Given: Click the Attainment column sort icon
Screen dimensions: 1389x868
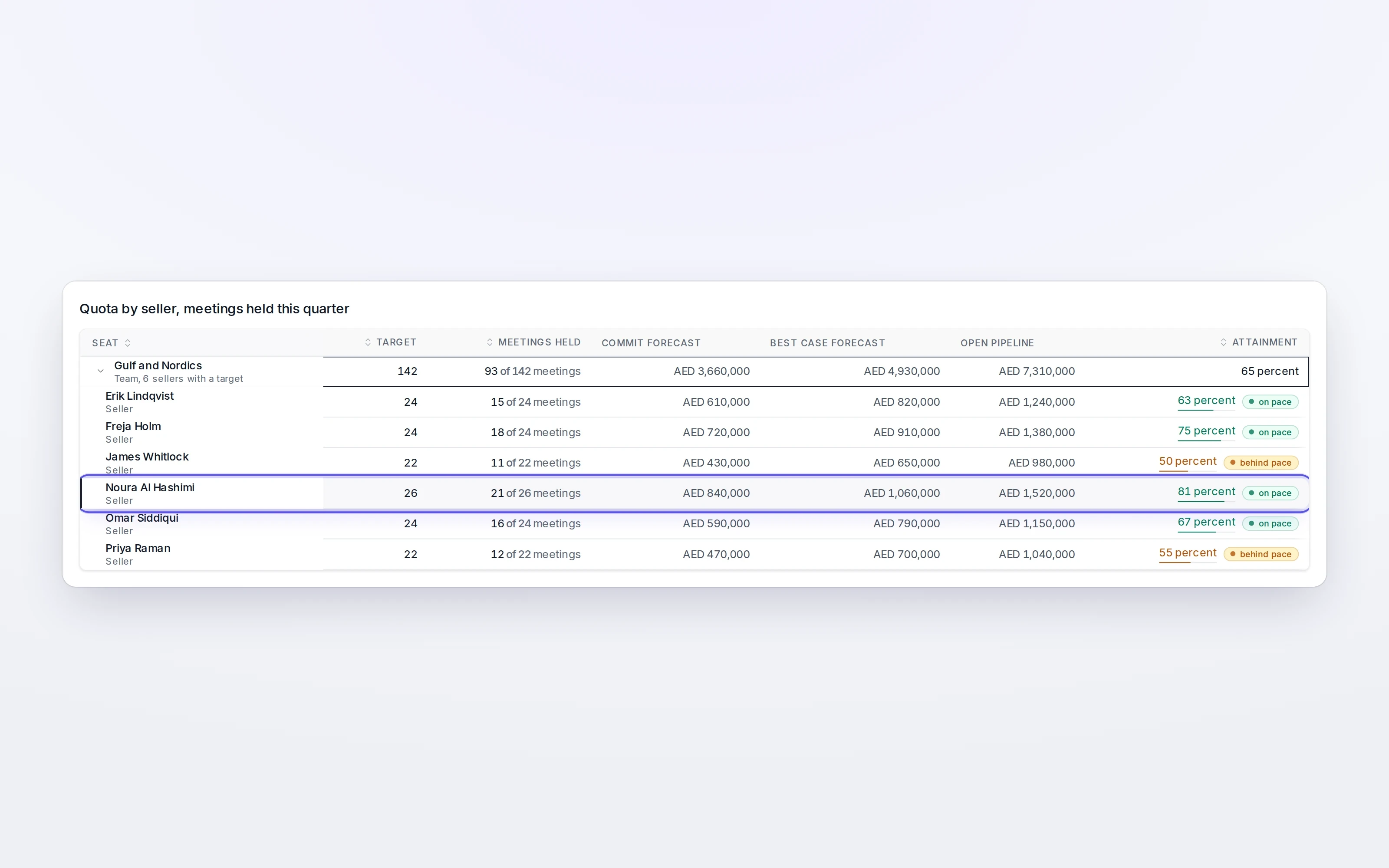Looking at the screenshot, I should click(1224, 342).
